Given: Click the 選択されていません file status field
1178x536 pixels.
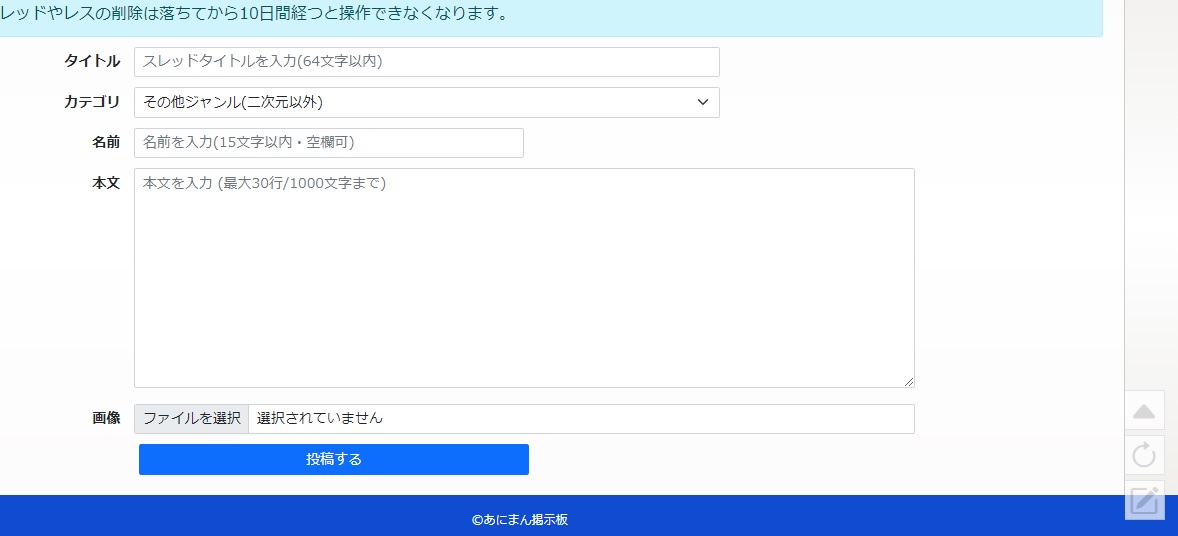Looking at the screenshot, I should [580, 419].
